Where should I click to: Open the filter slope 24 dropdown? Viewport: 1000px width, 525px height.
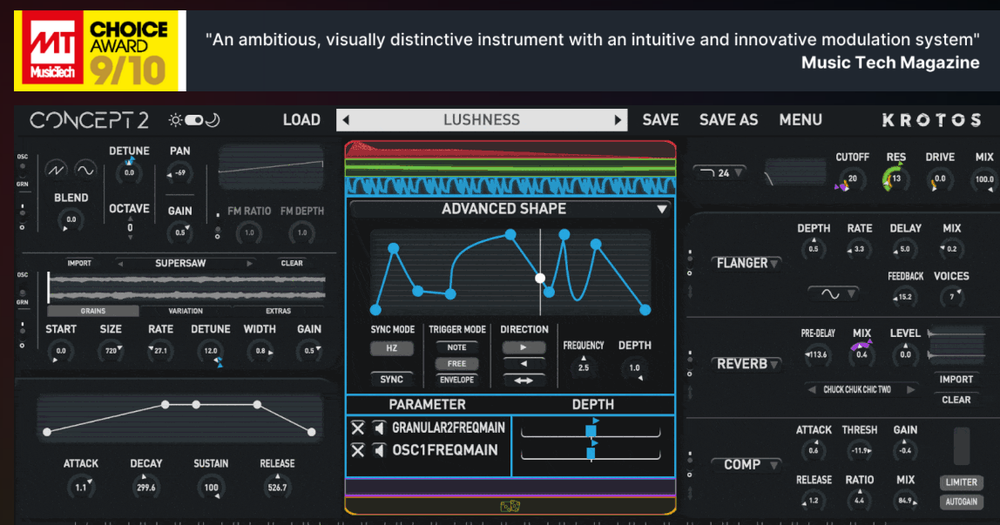coord(721,173)
